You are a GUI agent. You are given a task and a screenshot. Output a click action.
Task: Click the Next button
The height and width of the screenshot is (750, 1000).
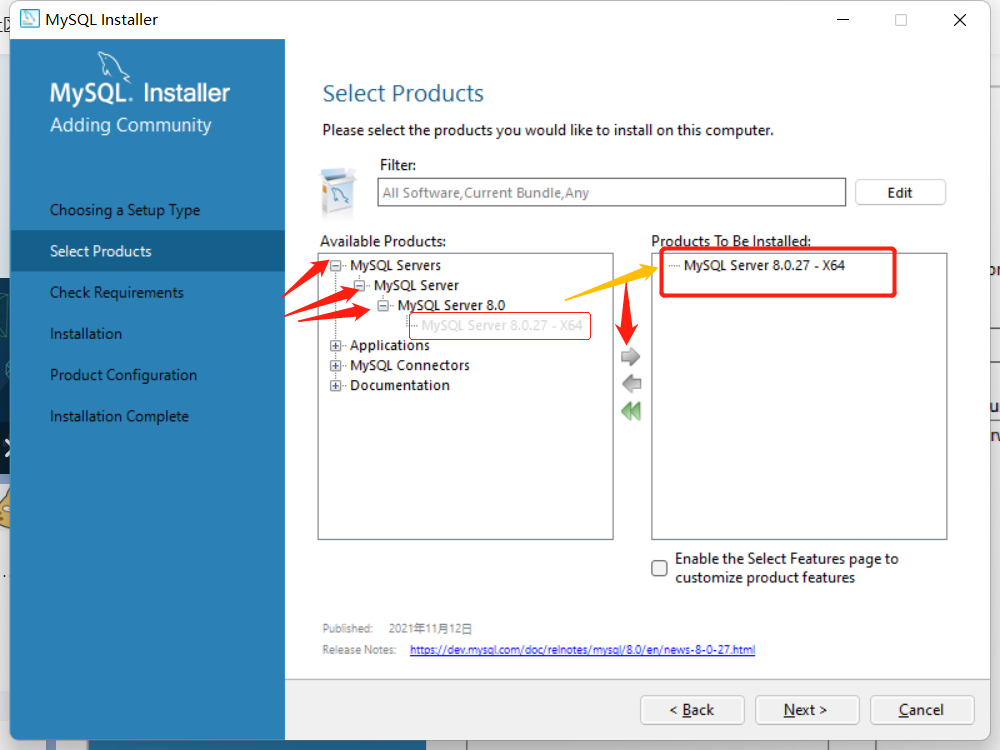[807, 710]
